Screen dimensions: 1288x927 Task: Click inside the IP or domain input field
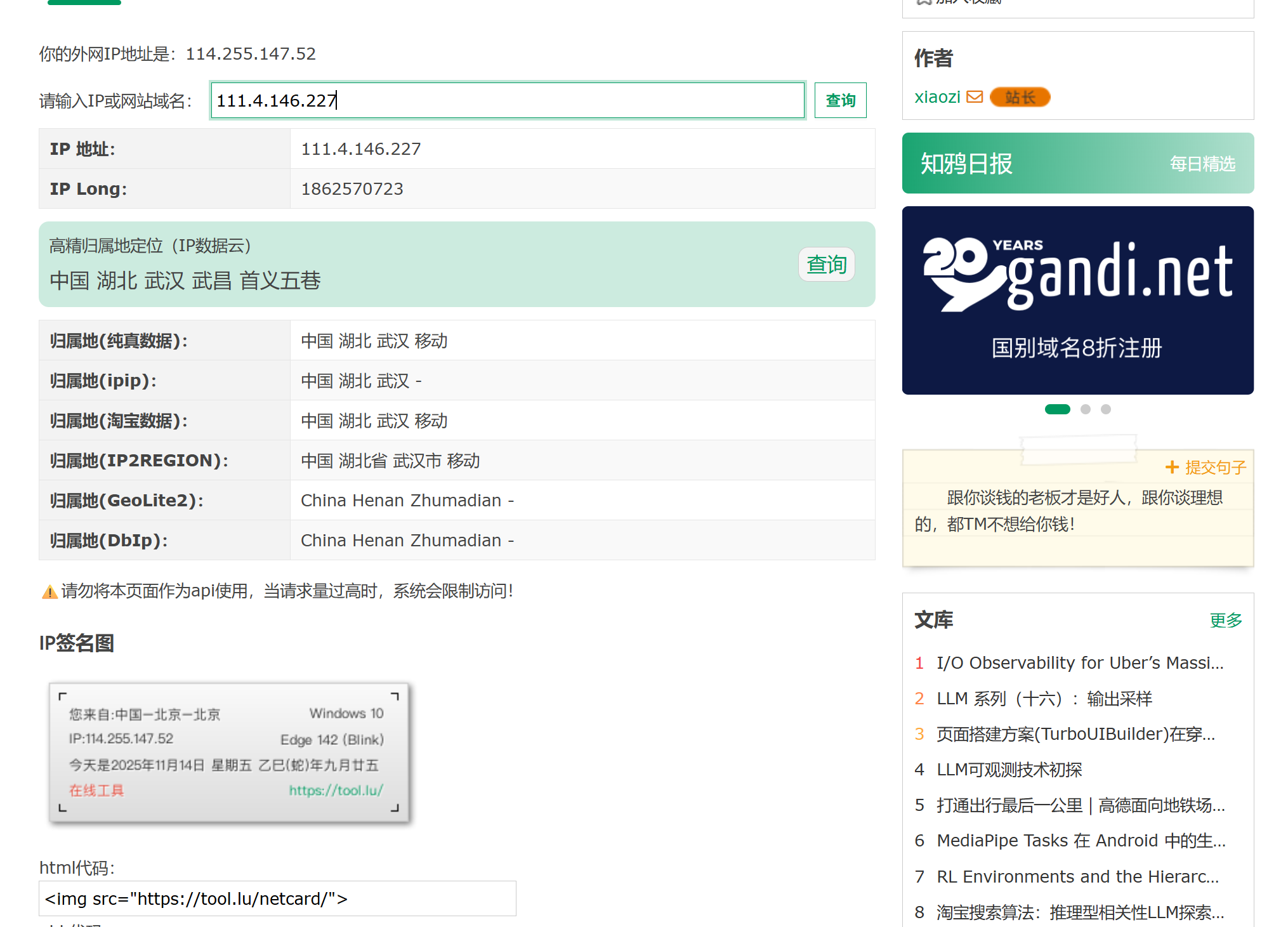click(x=508, y=100)
